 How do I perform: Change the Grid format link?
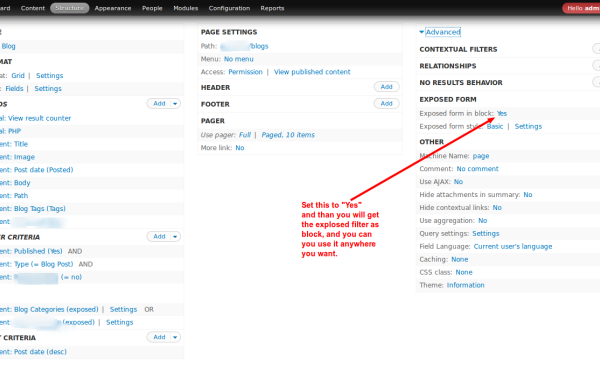(18, 76)
